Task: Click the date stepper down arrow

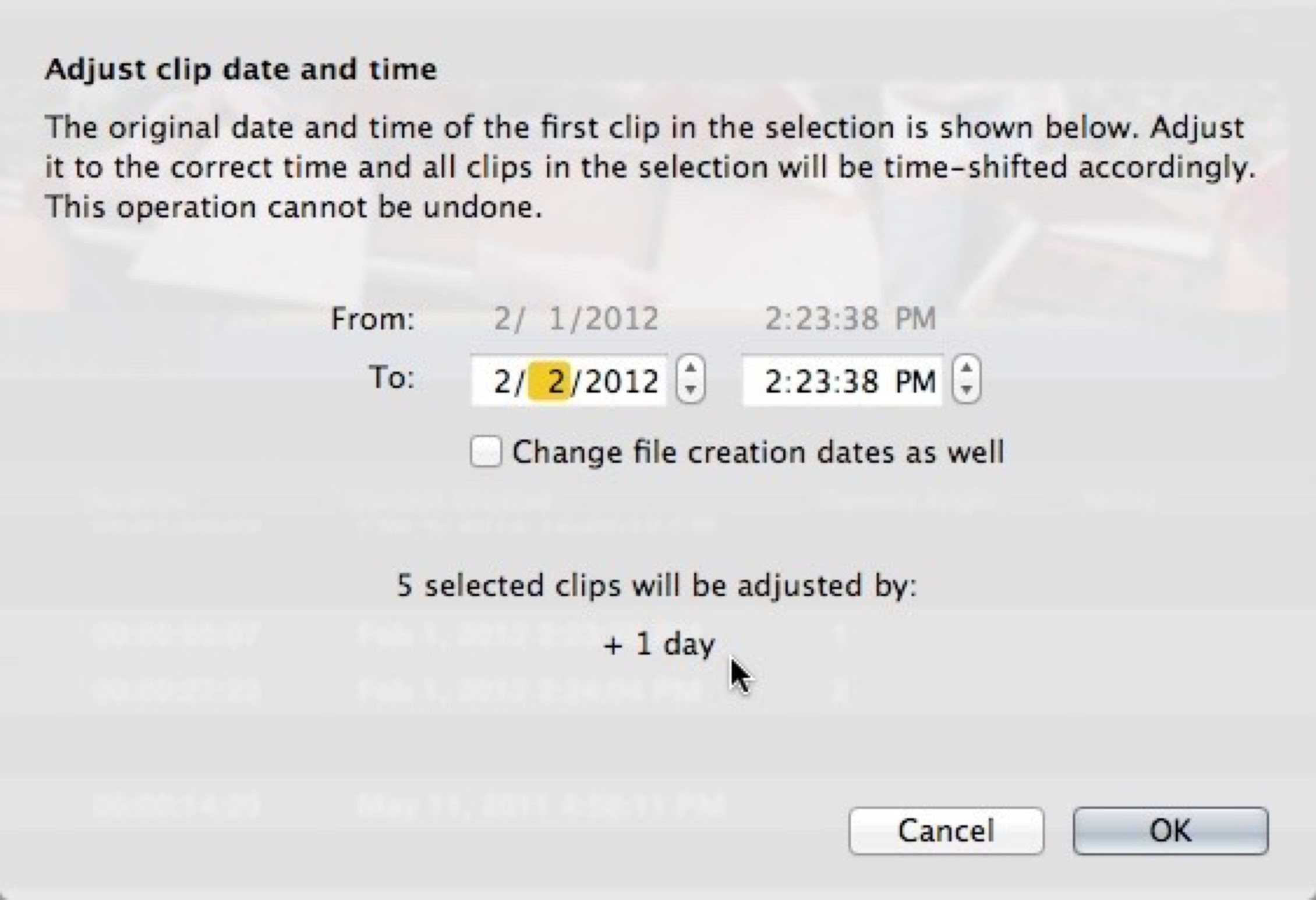Action: (x=691, y=391)
